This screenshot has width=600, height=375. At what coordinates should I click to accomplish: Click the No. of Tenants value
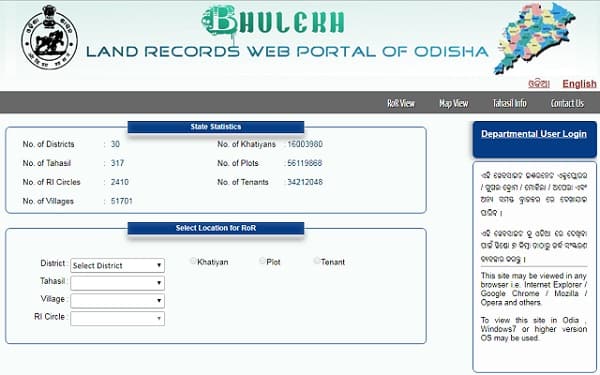point(305,182)
